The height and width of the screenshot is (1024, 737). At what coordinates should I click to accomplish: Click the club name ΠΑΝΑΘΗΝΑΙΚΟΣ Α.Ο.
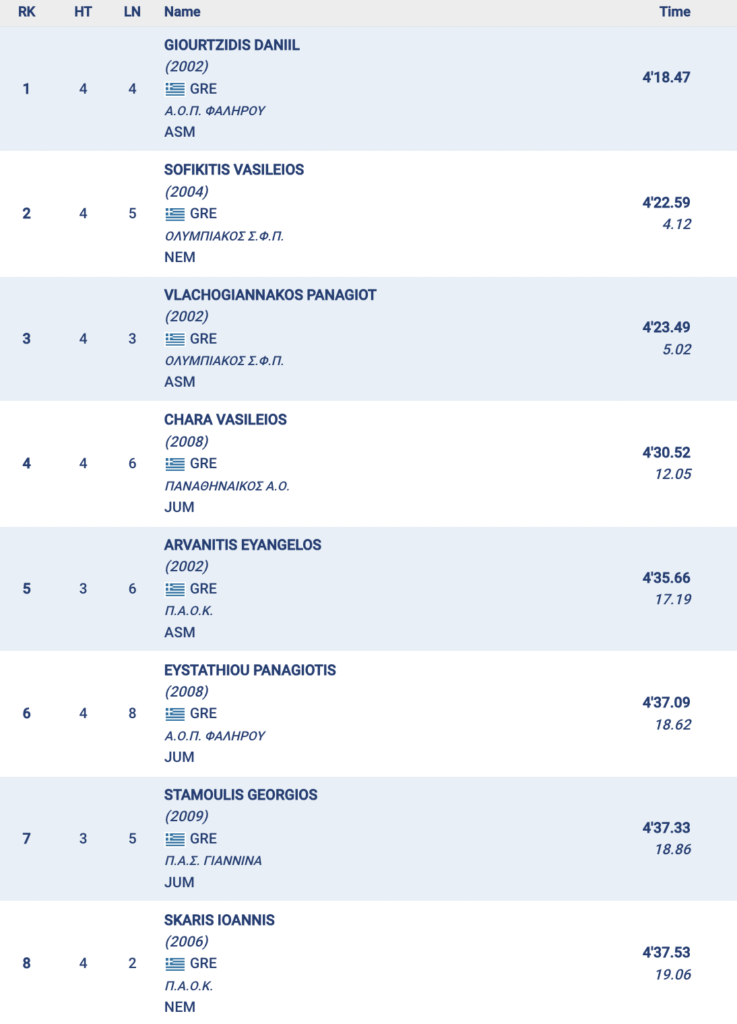click(x=226, y=486)
